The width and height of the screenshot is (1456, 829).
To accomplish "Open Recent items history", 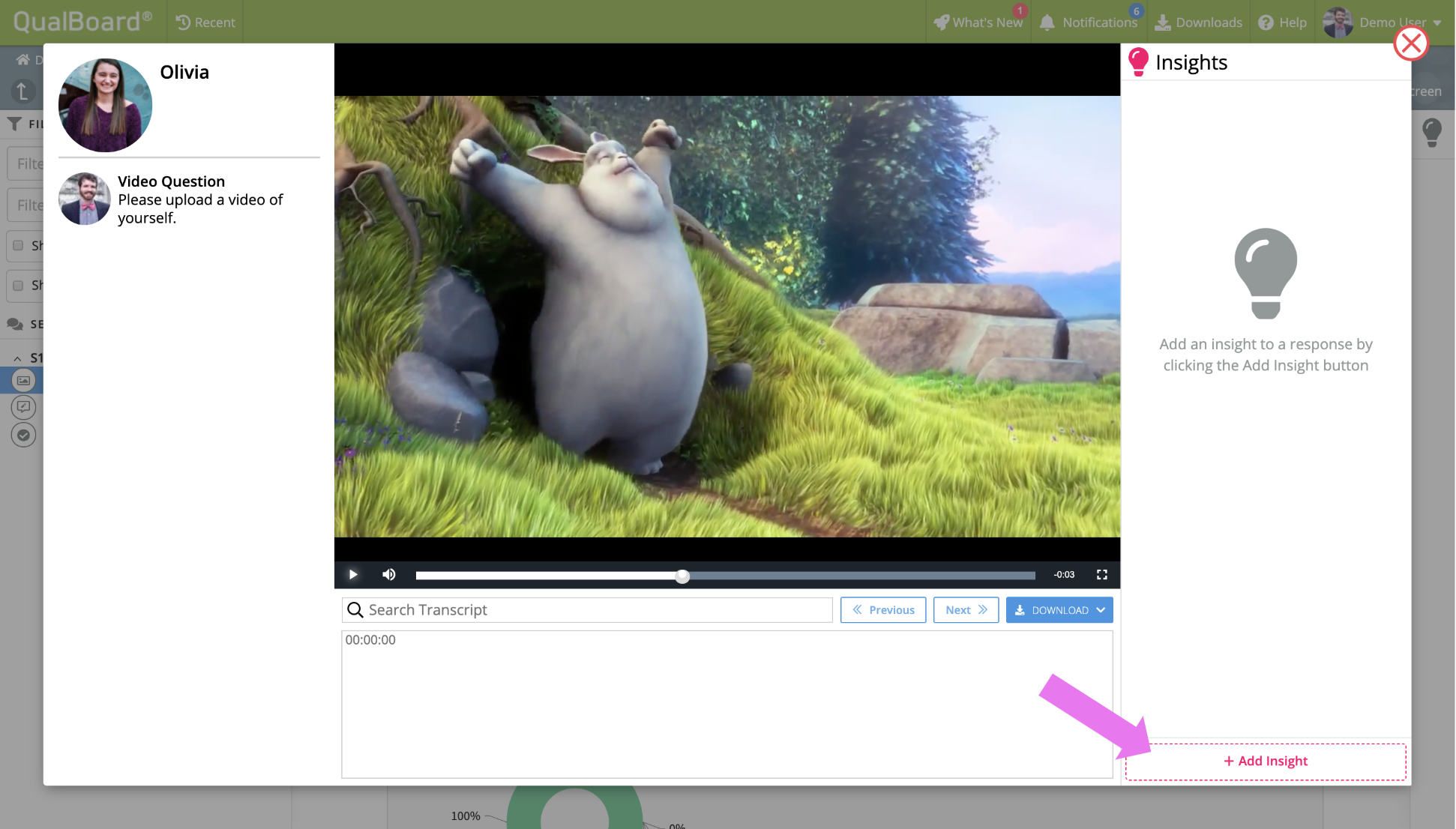I will (205, 22).
